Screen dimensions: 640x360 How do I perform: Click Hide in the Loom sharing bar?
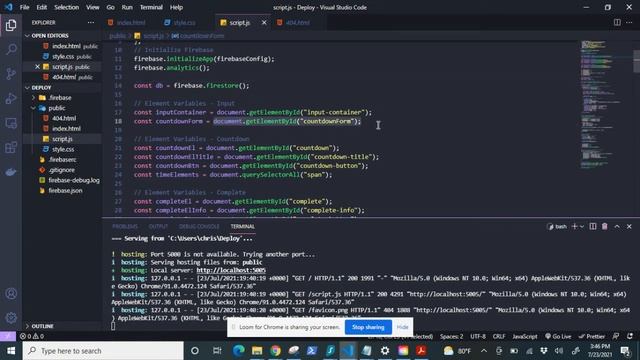pos(402,327)
